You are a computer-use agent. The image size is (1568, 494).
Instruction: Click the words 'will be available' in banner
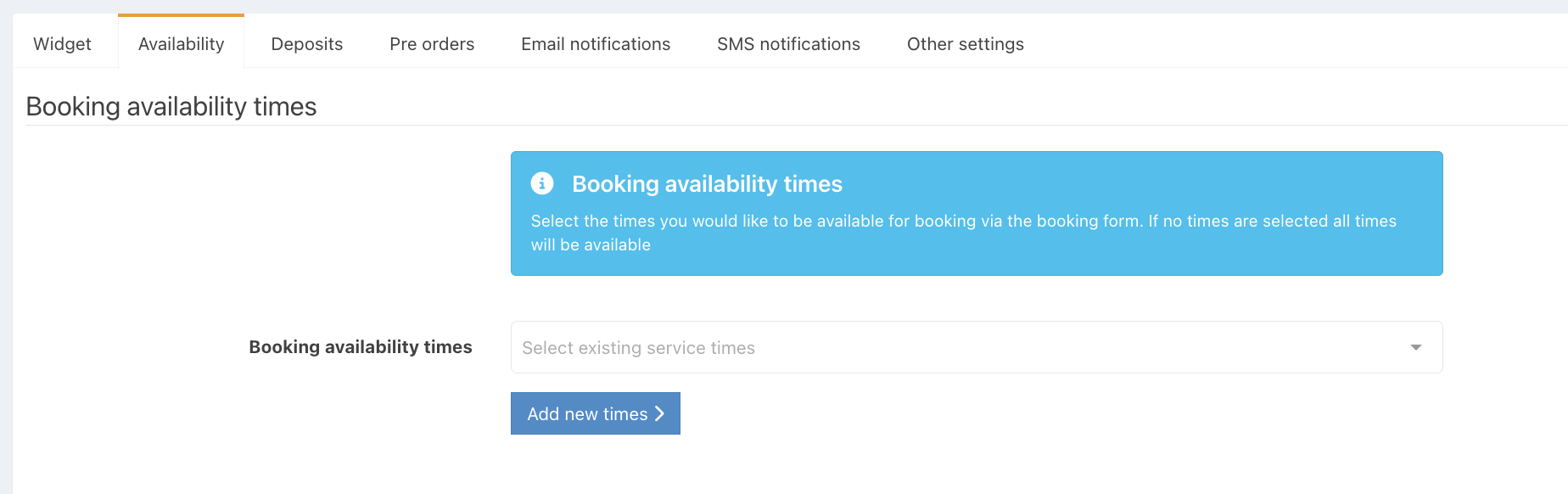pos(591,245)
